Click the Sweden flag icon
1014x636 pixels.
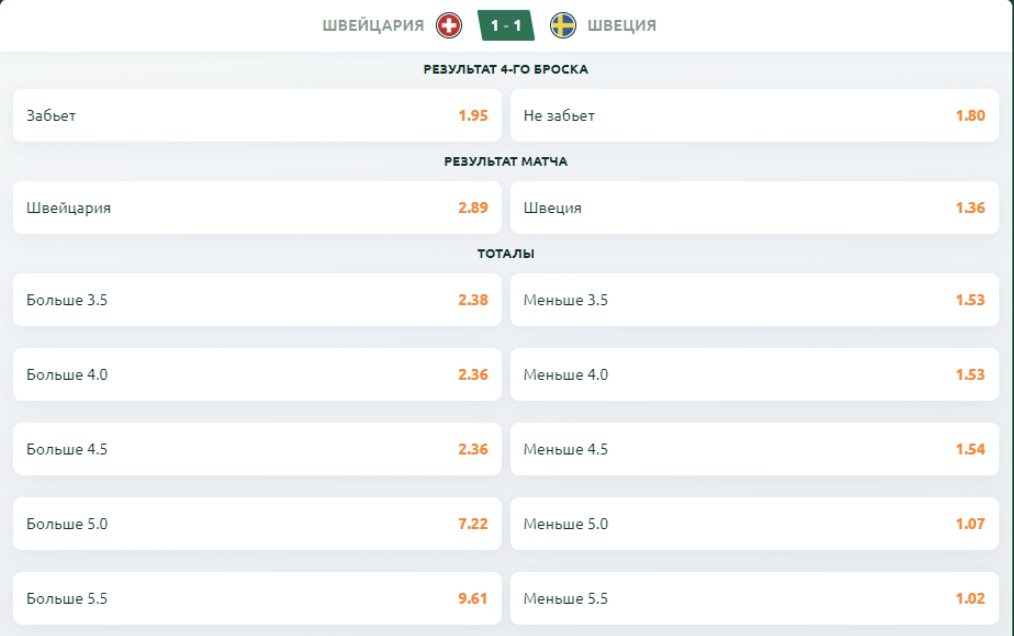(563, 25)
